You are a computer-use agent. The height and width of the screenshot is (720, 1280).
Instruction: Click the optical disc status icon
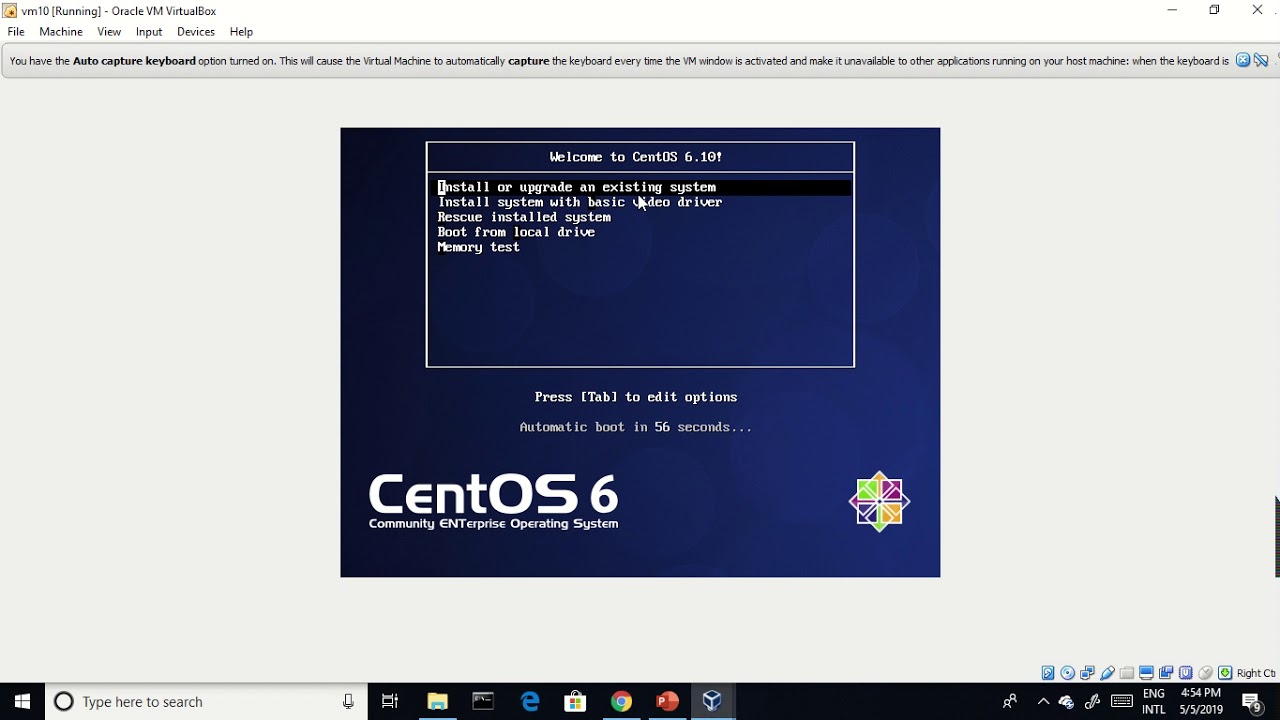[x=1067, y=673]
